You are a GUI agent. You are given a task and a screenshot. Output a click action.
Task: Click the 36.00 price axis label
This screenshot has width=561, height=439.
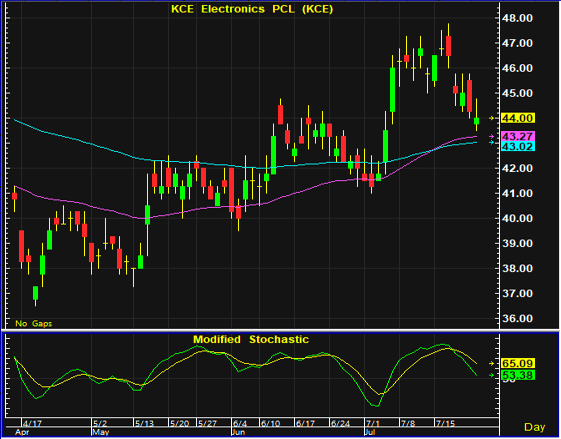pyautogui.click(x=518, y=318)
